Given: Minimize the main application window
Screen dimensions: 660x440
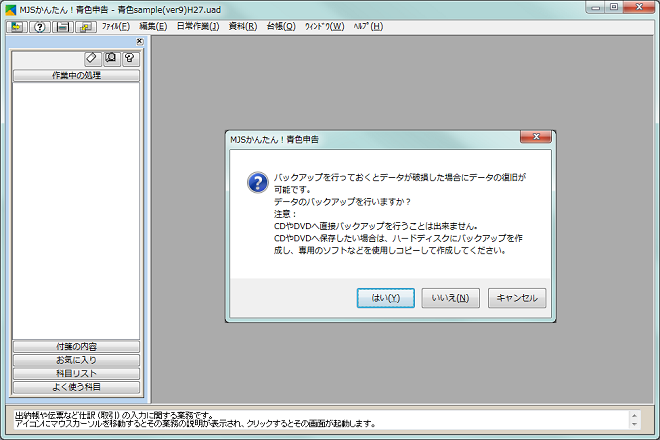Looking at the screenshot, I should [x=596, y=7].
